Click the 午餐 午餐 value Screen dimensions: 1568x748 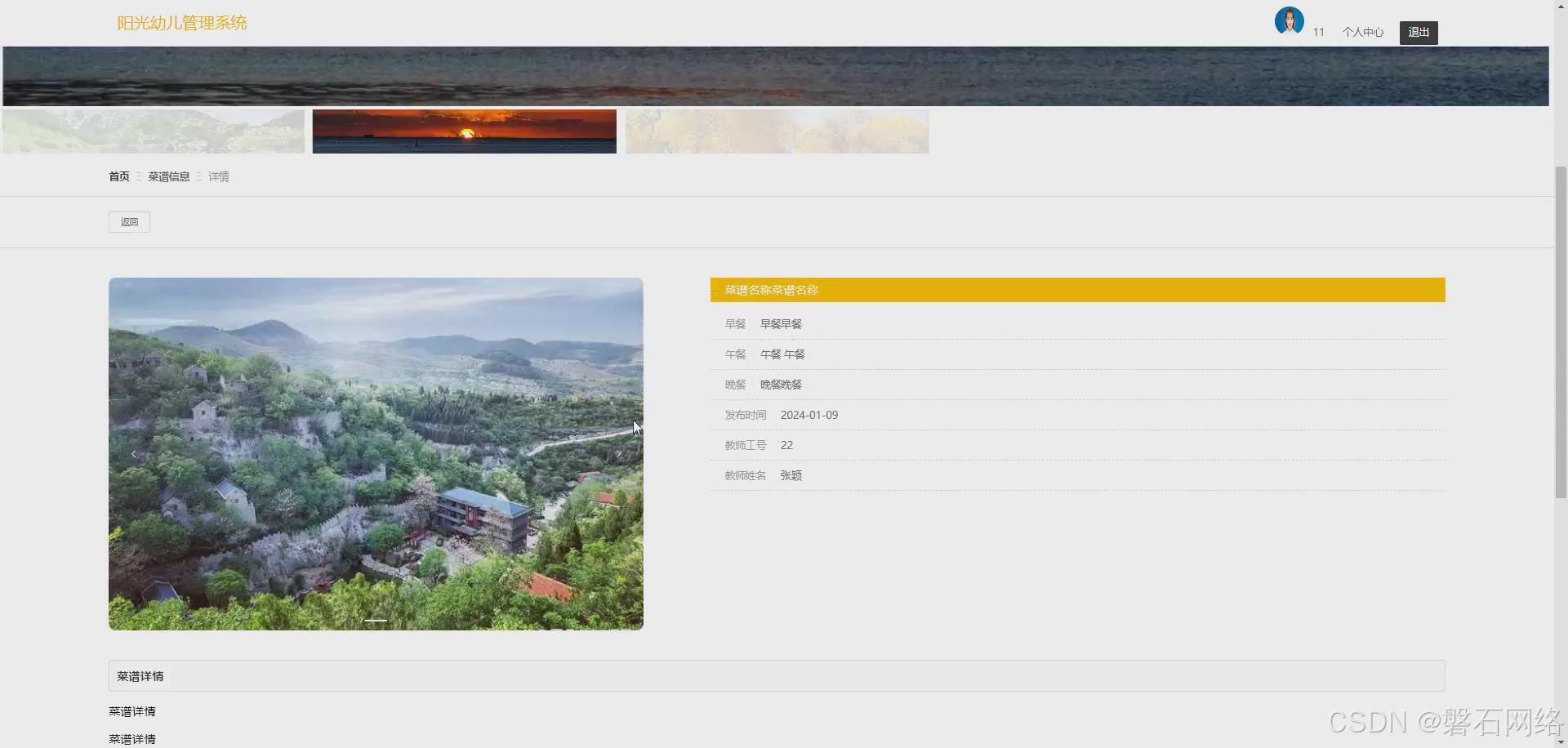point(782,354)
